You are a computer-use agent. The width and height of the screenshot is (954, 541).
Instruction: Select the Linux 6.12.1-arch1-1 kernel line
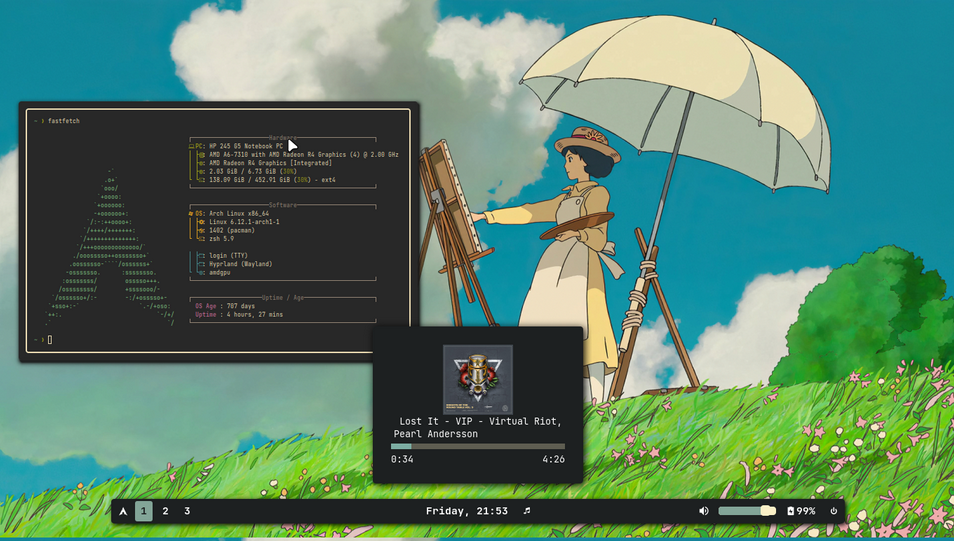pos(238,222)
